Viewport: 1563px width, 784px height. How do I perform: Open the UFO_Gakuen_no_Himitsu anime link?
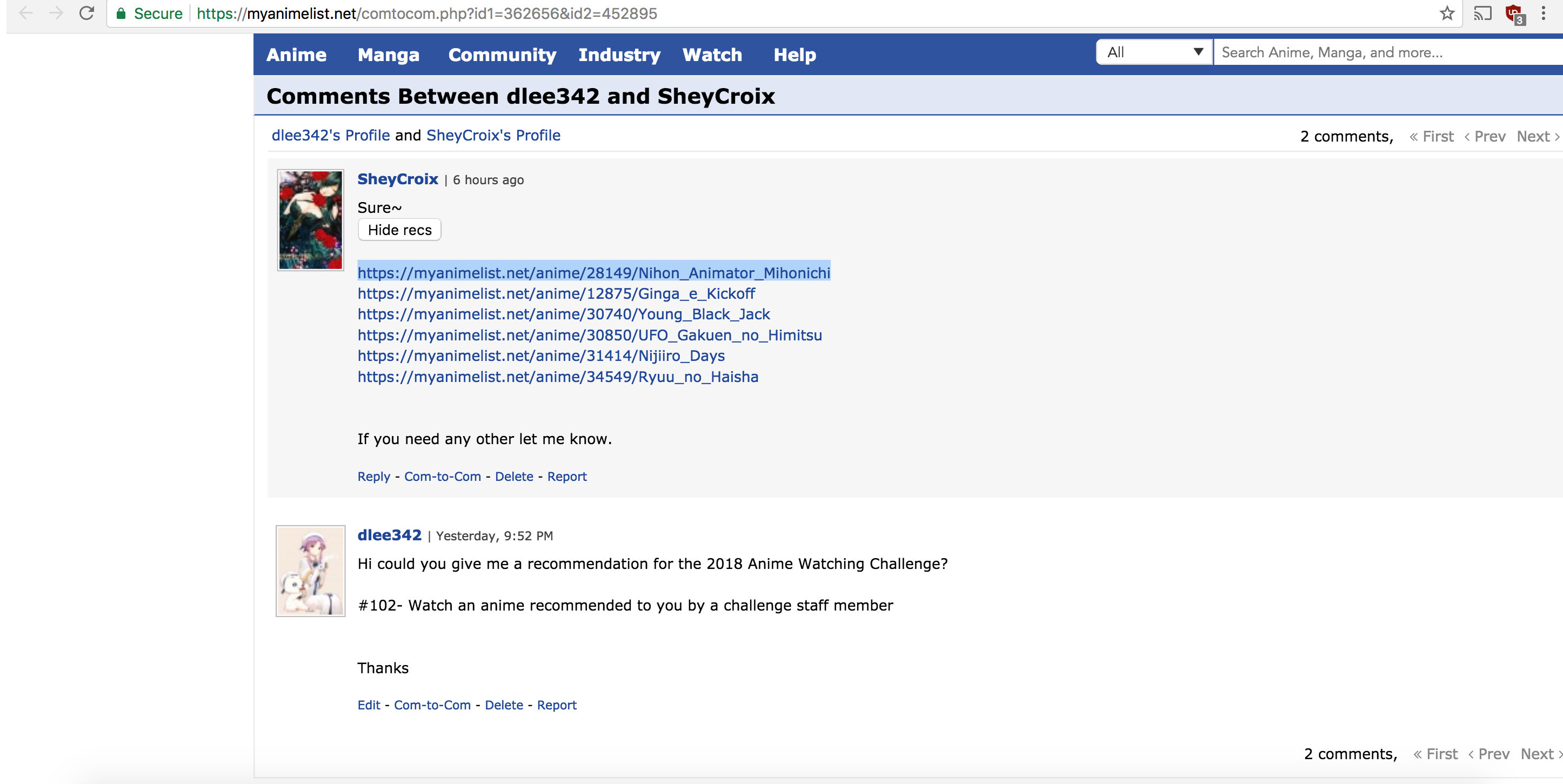pos(590,336)
